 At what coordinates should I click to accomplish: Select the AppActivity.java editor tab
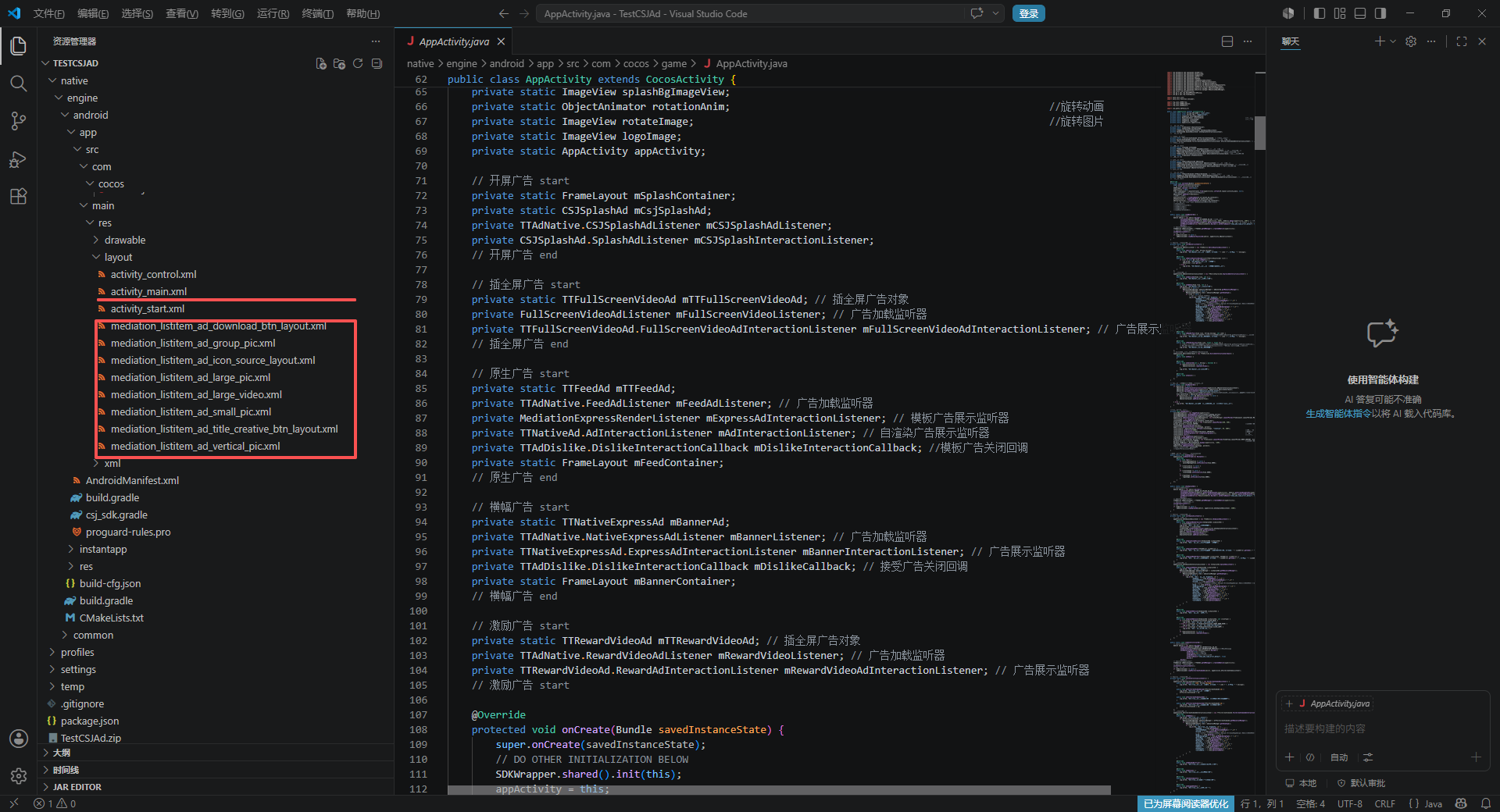point(454,41)
